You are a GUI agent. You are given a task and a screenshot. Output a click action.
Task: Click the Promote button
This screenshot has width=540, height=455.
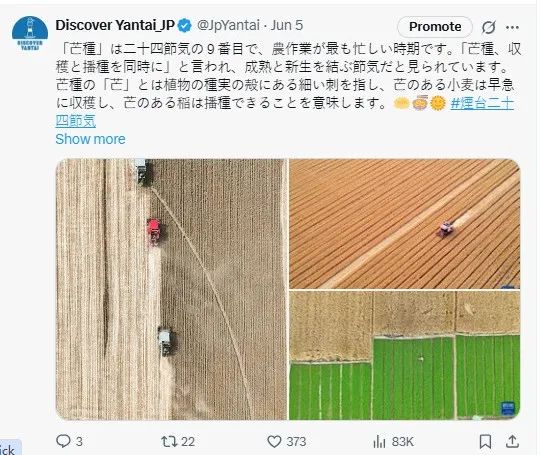click(x=435, y=27)
